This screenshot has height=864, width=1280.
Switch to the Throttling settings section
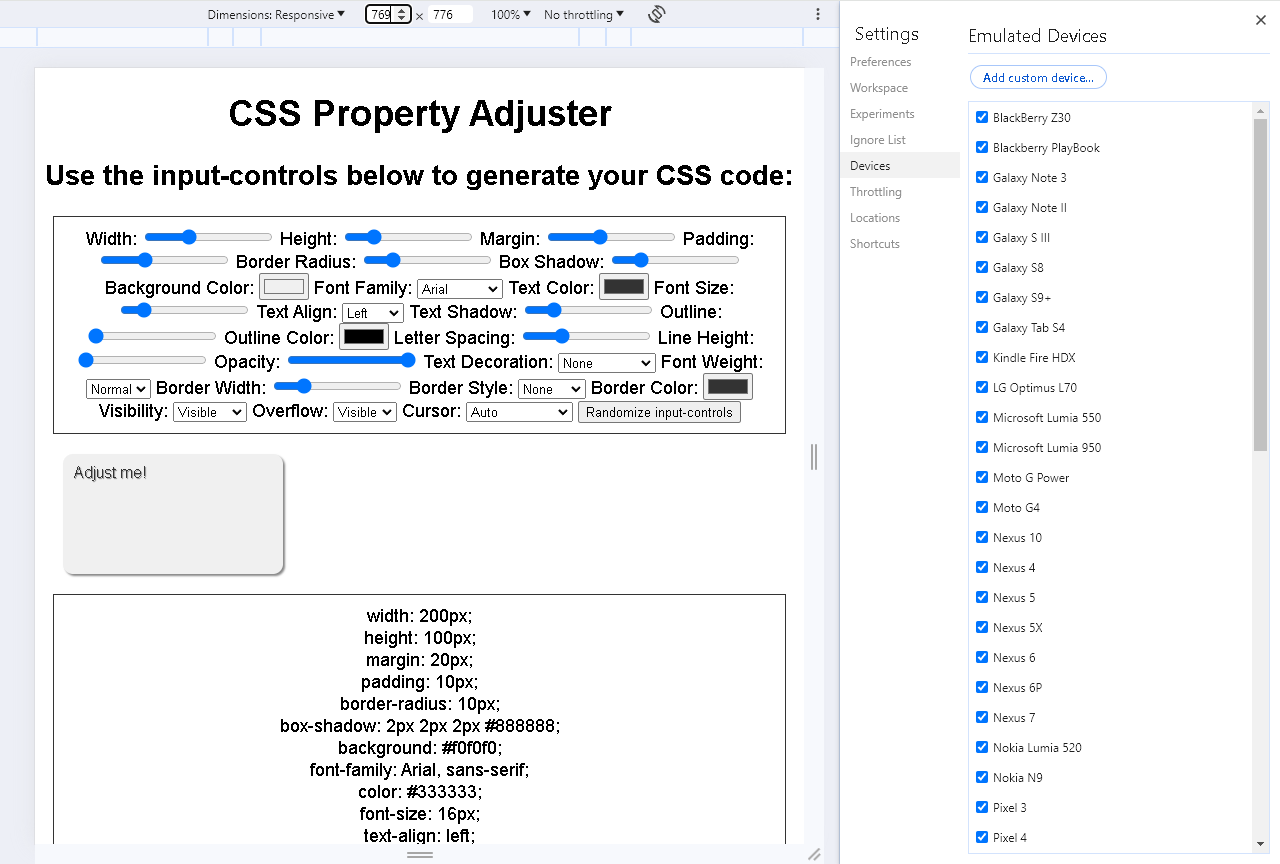pos(875,191)
